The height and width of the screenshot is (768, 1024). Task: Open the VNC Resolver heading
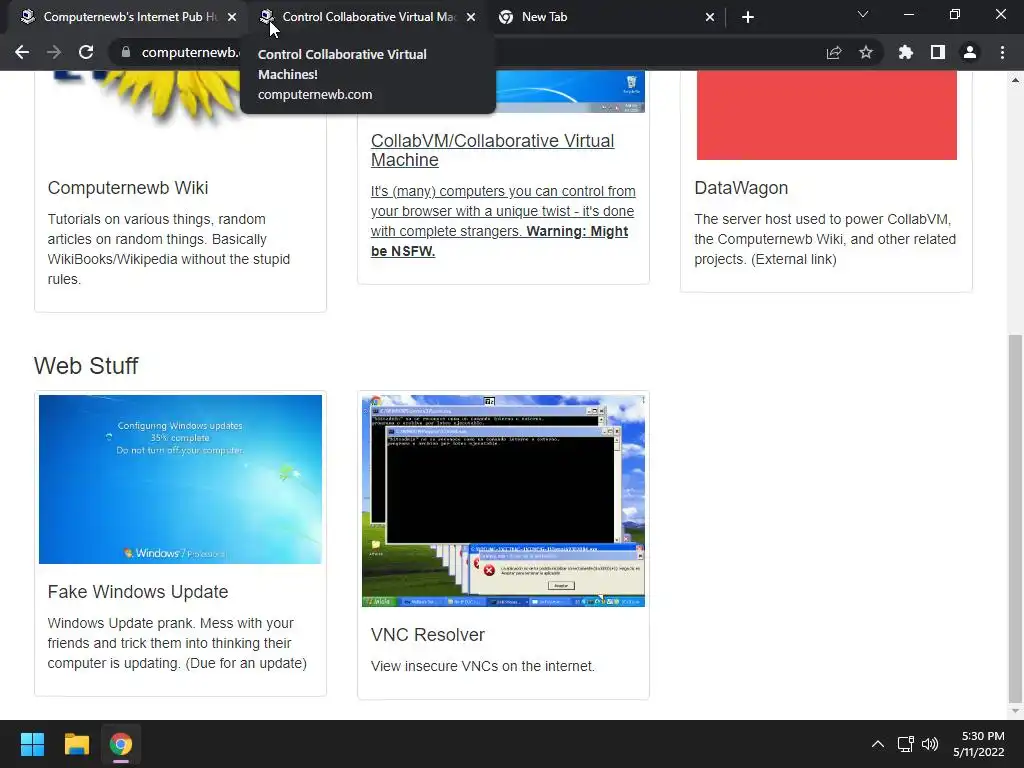[x=428, y=635]
